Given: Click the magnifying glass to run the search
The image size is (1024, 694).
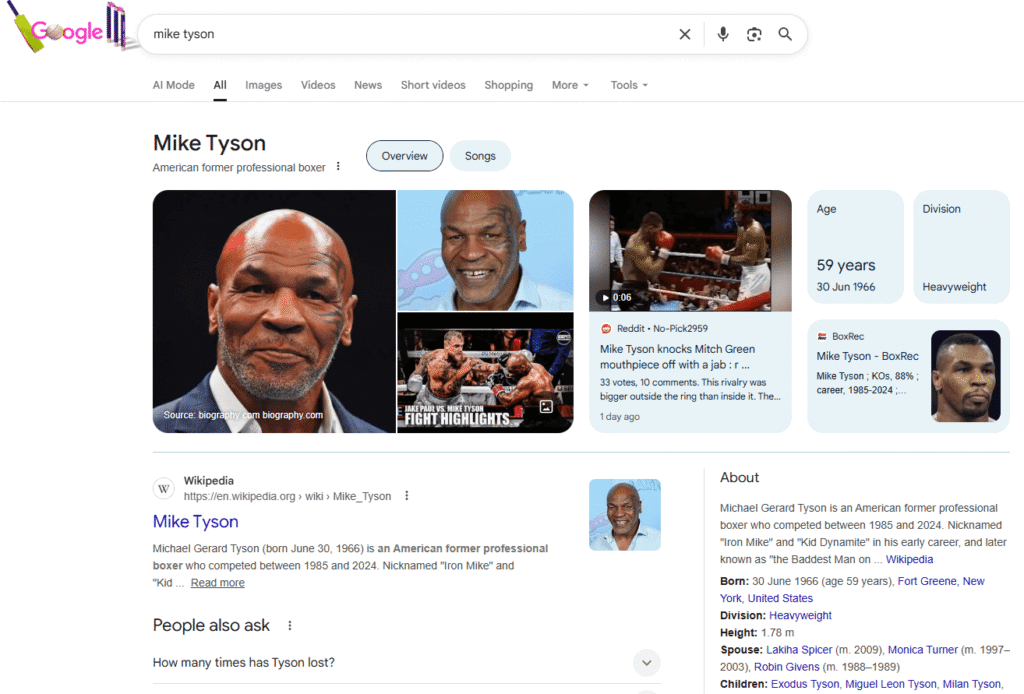Looking at the screenshot, I should tap(785, 33).
